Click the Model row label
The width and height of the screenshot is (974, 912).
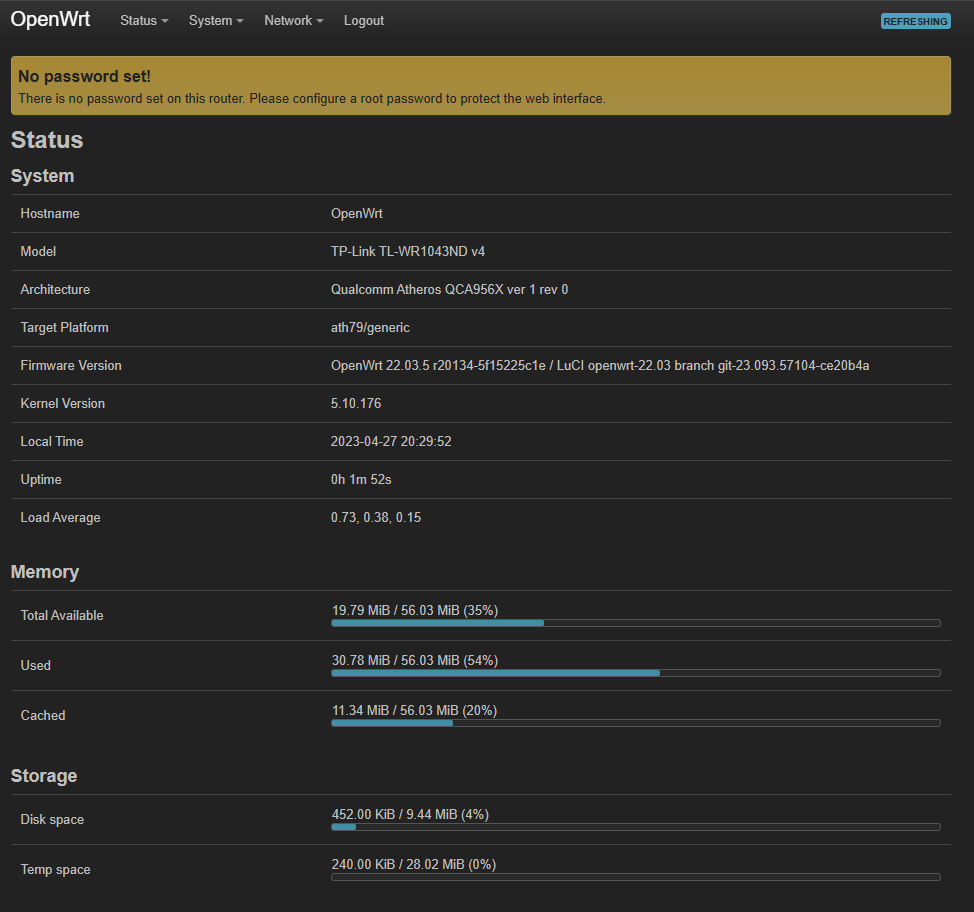(38, 252)
